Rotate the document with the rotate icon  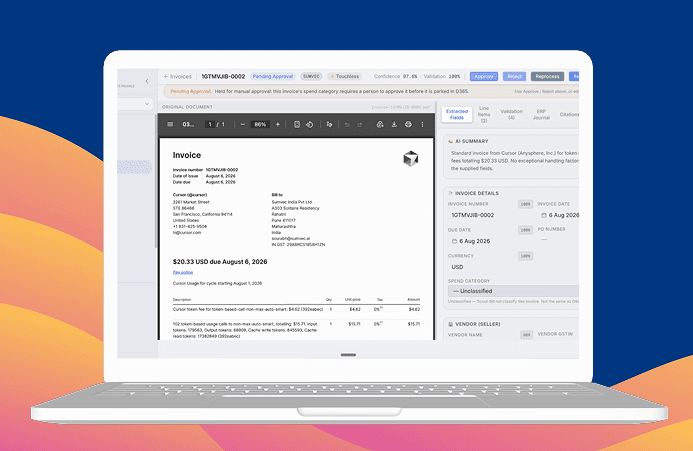tap(310, 125)
